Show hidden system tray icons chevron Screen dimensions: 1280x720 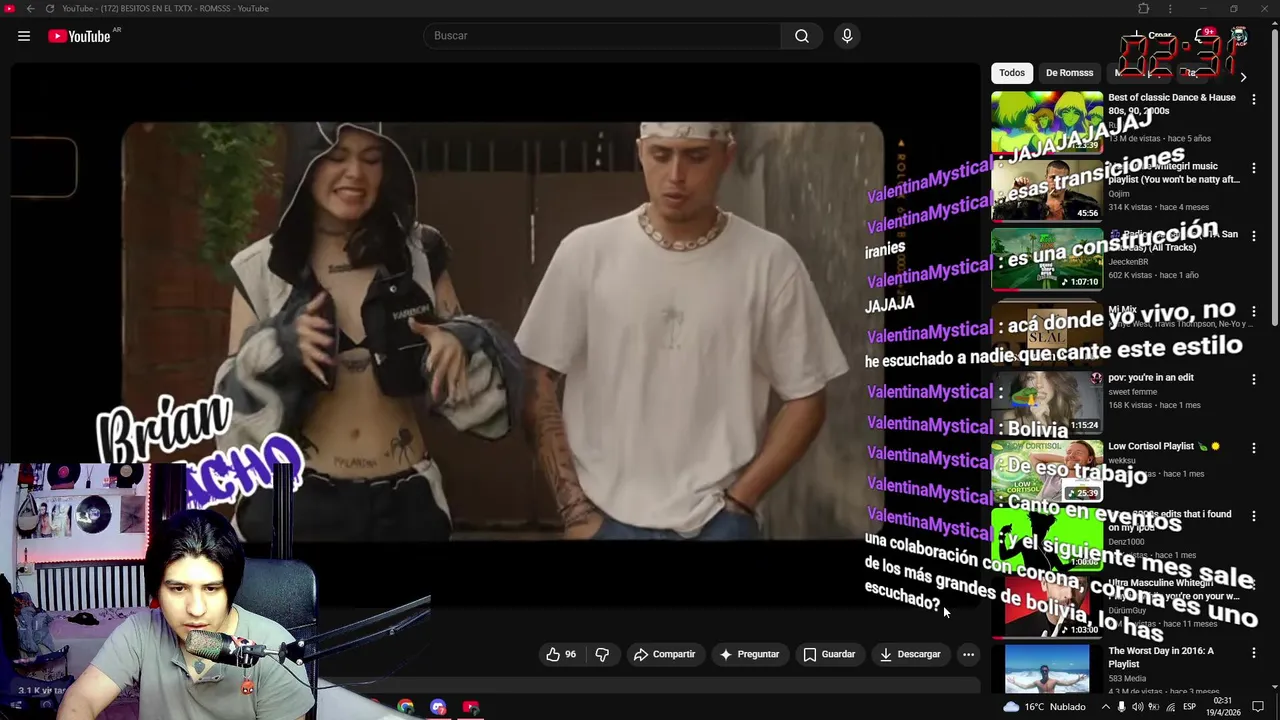click(1104, 707)
